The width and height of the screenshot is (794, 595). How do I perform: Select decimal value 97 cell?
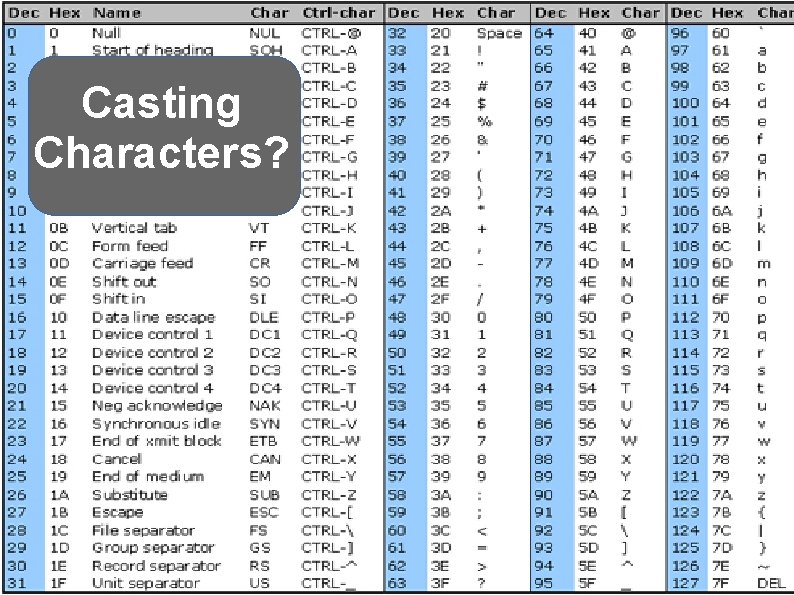click(x=680, y=50)
